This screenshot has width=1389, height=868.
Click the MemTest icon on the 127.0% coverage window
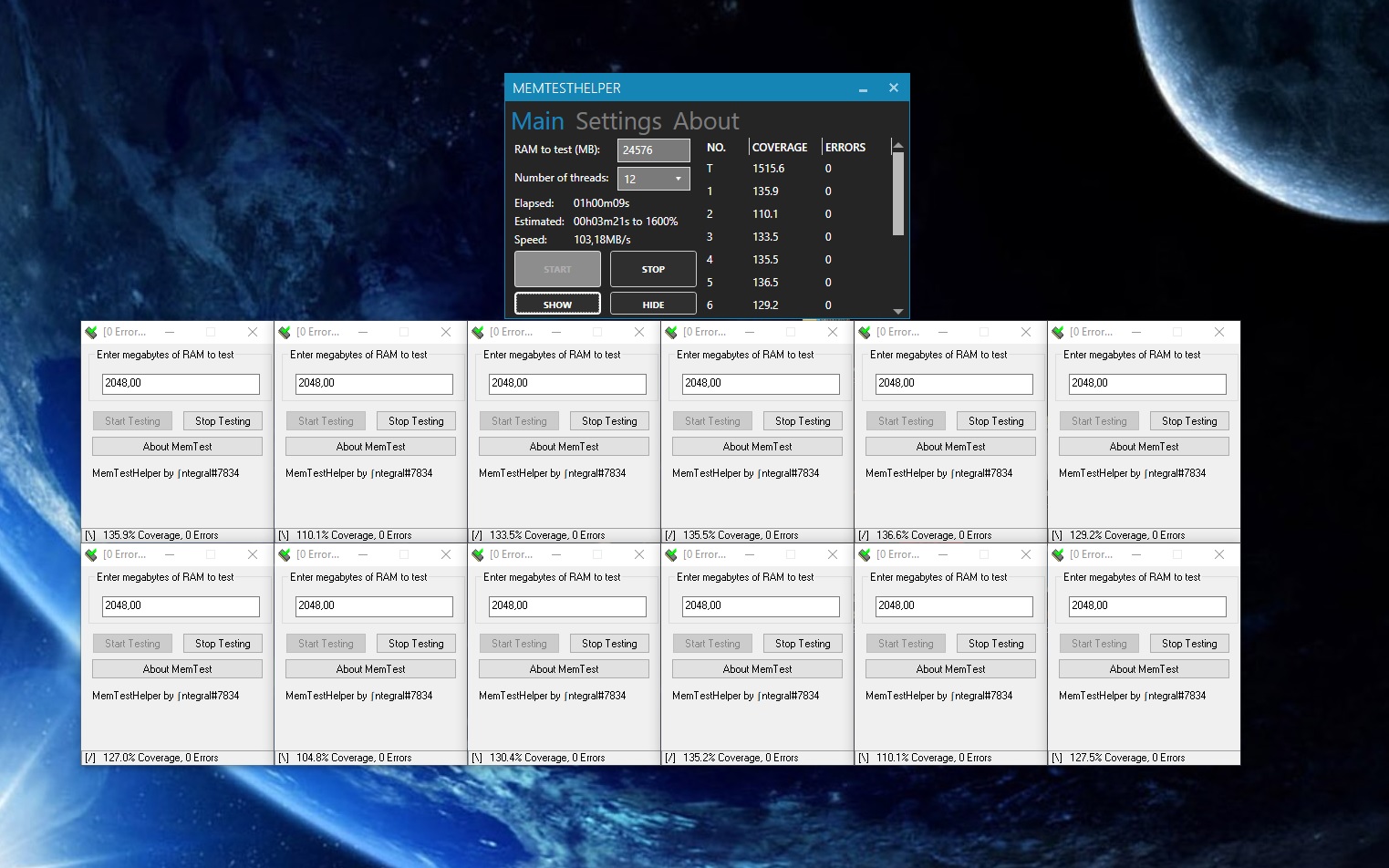click(91, 554)
